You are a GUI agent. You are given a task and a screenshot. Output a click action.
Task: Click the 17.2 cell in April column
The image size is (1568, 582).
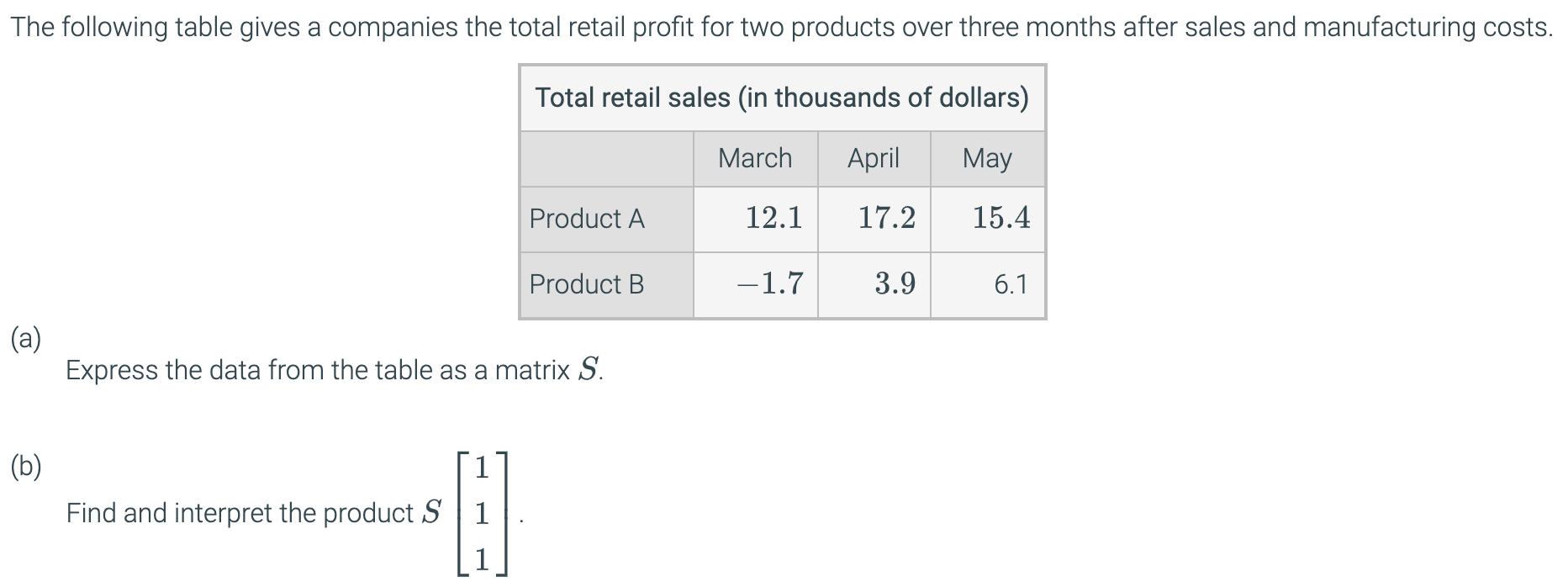pos(886,218)
